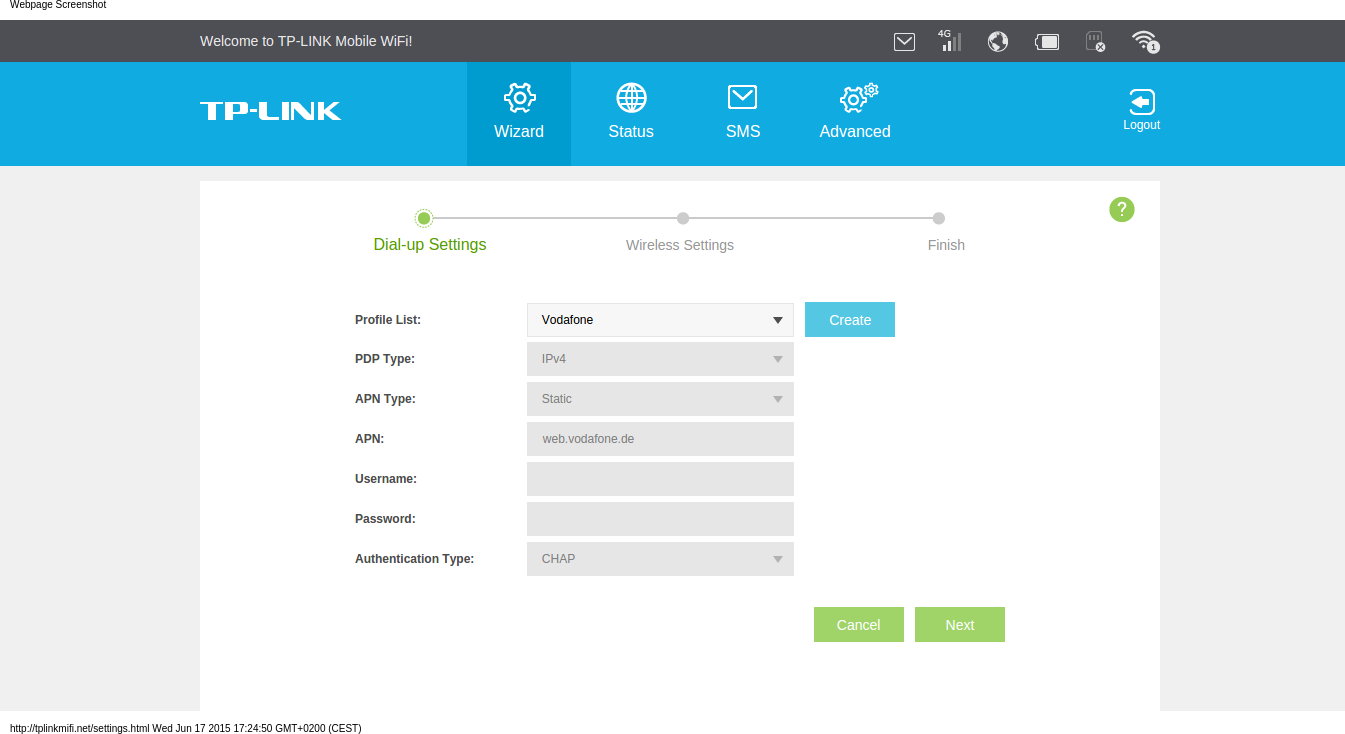Click the unread messages envelope icon
The image size is (1345, 734).
pyautogui.click(x=904, y=42)
